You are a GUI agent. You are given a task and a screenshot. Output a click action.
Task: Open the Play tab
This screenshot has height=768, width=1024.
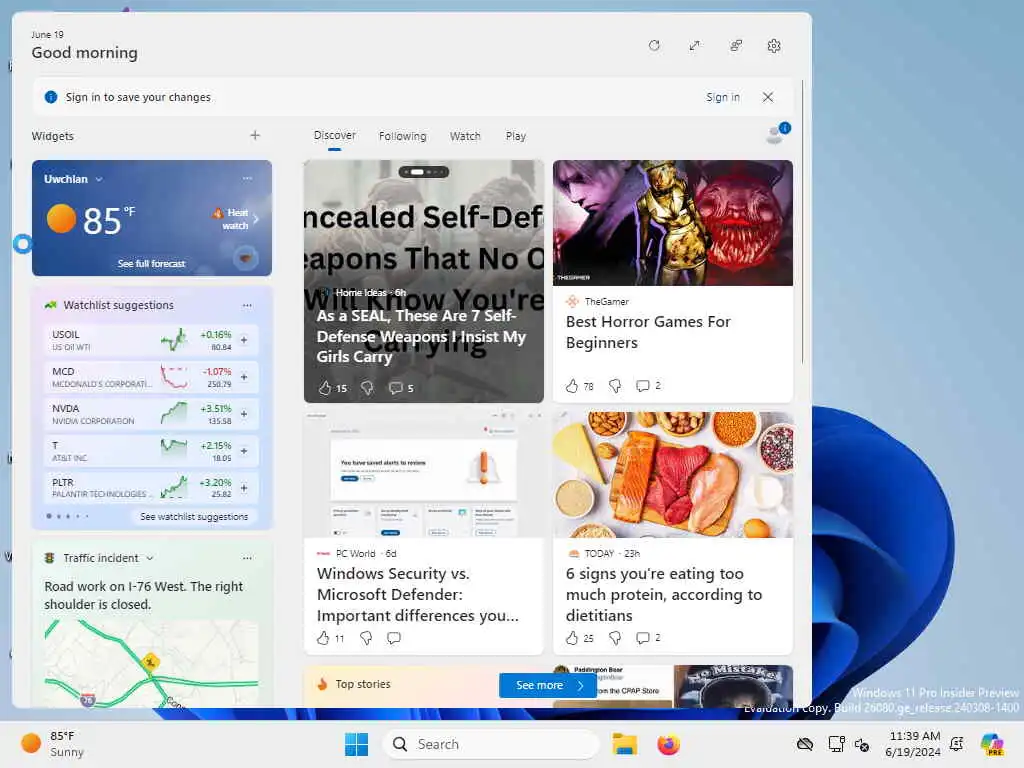[515, 136]
